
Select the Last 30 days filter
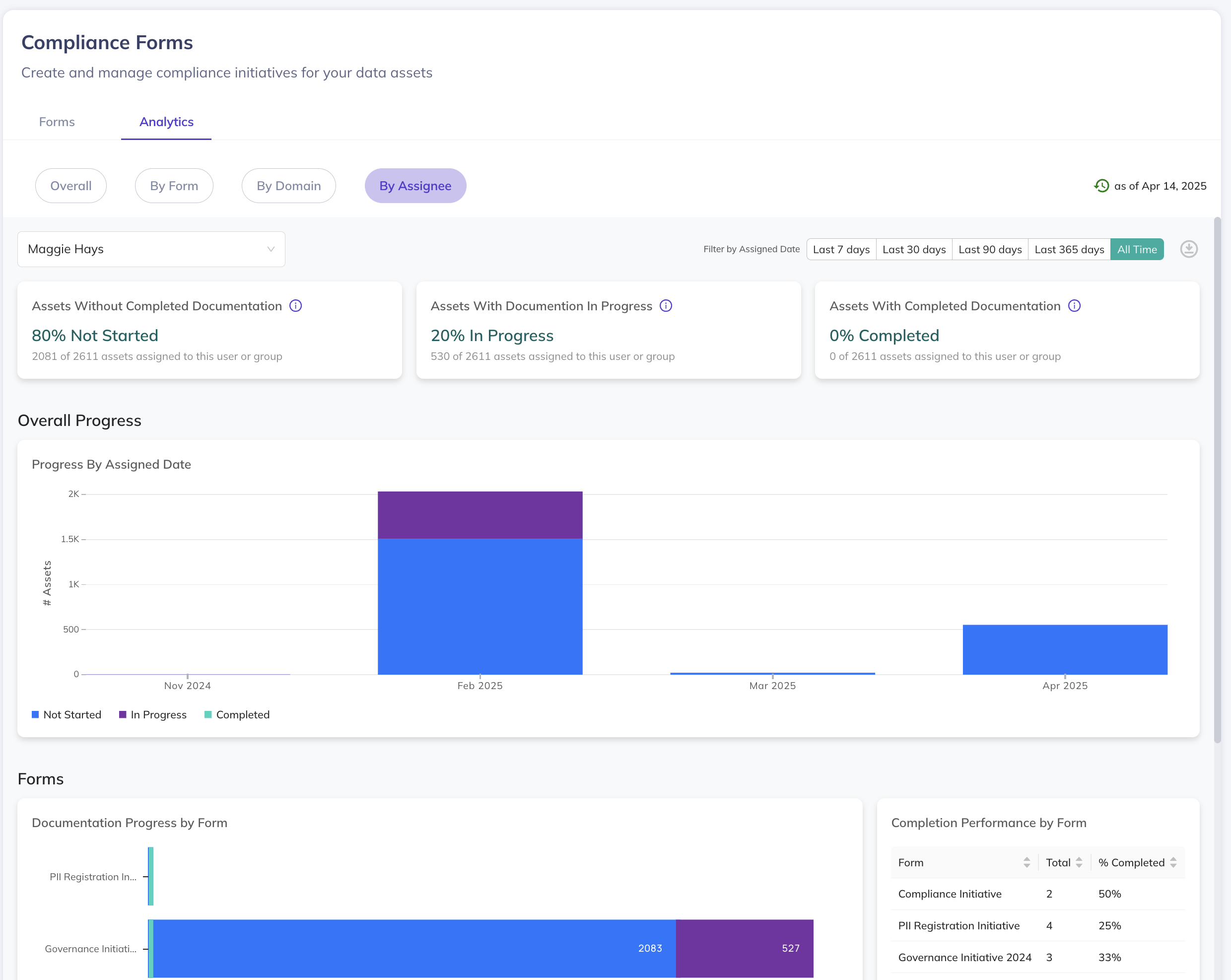click(x=913, y=249)
